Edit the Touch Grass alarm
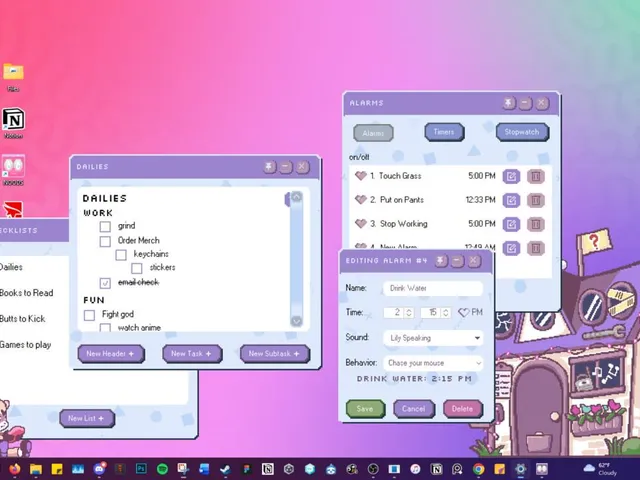Viewport: 640px width, 480px height. click(511, 176)
